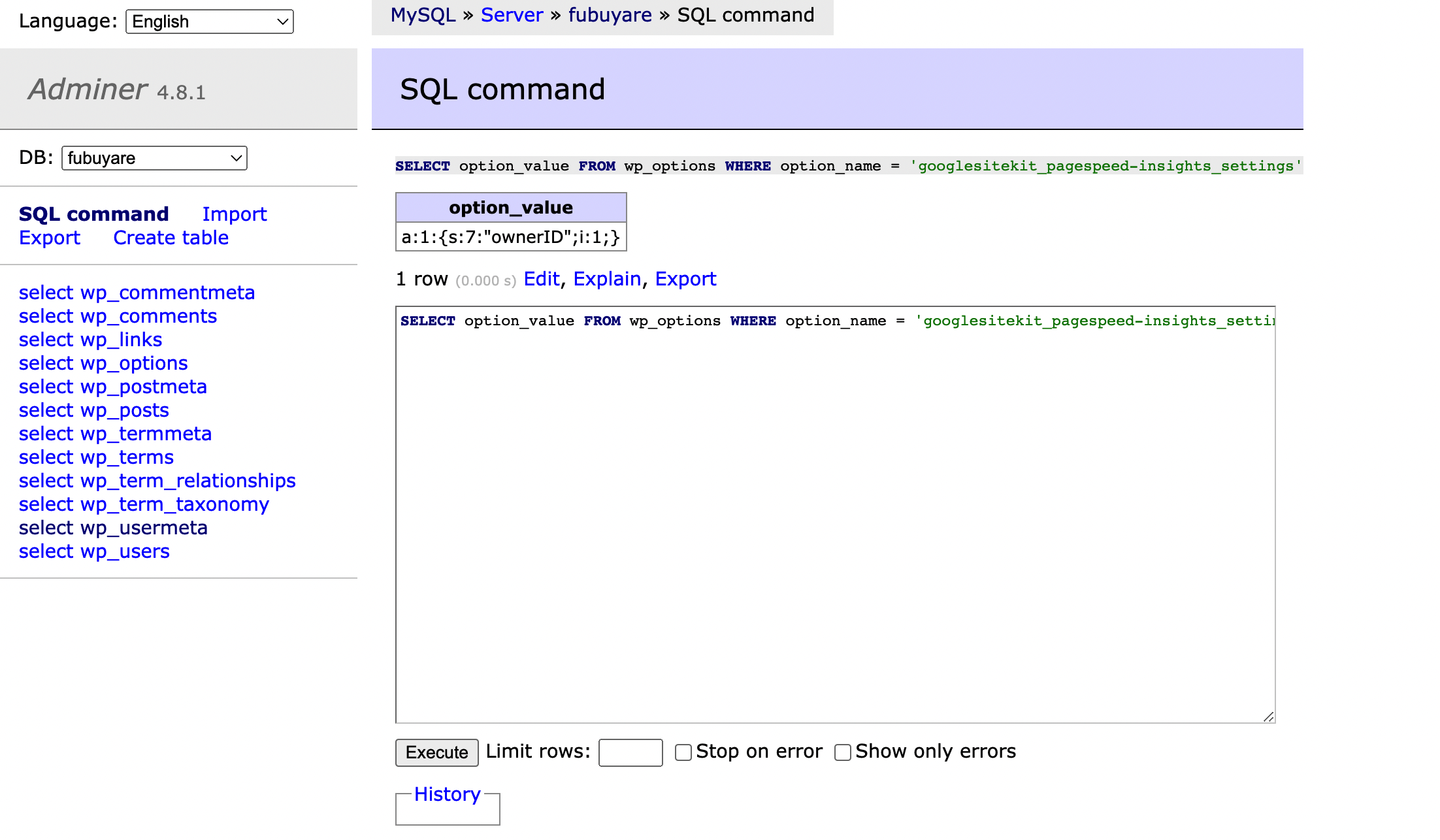Open the Create table link
The height and width of the screenshot is (840, 1440).
point(171,238)
